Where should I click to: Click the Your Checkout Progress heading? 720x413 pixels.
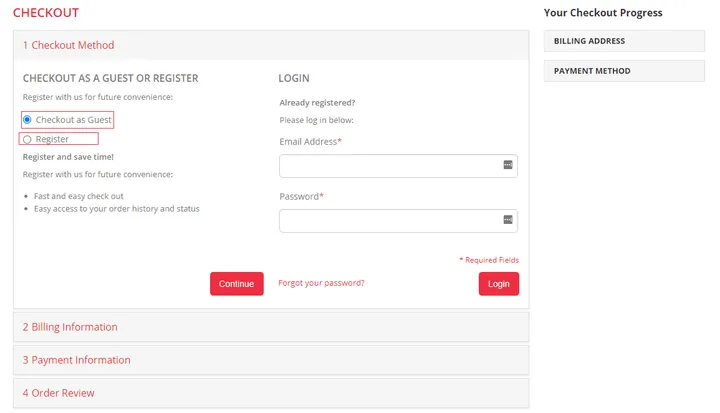point(603,13)
